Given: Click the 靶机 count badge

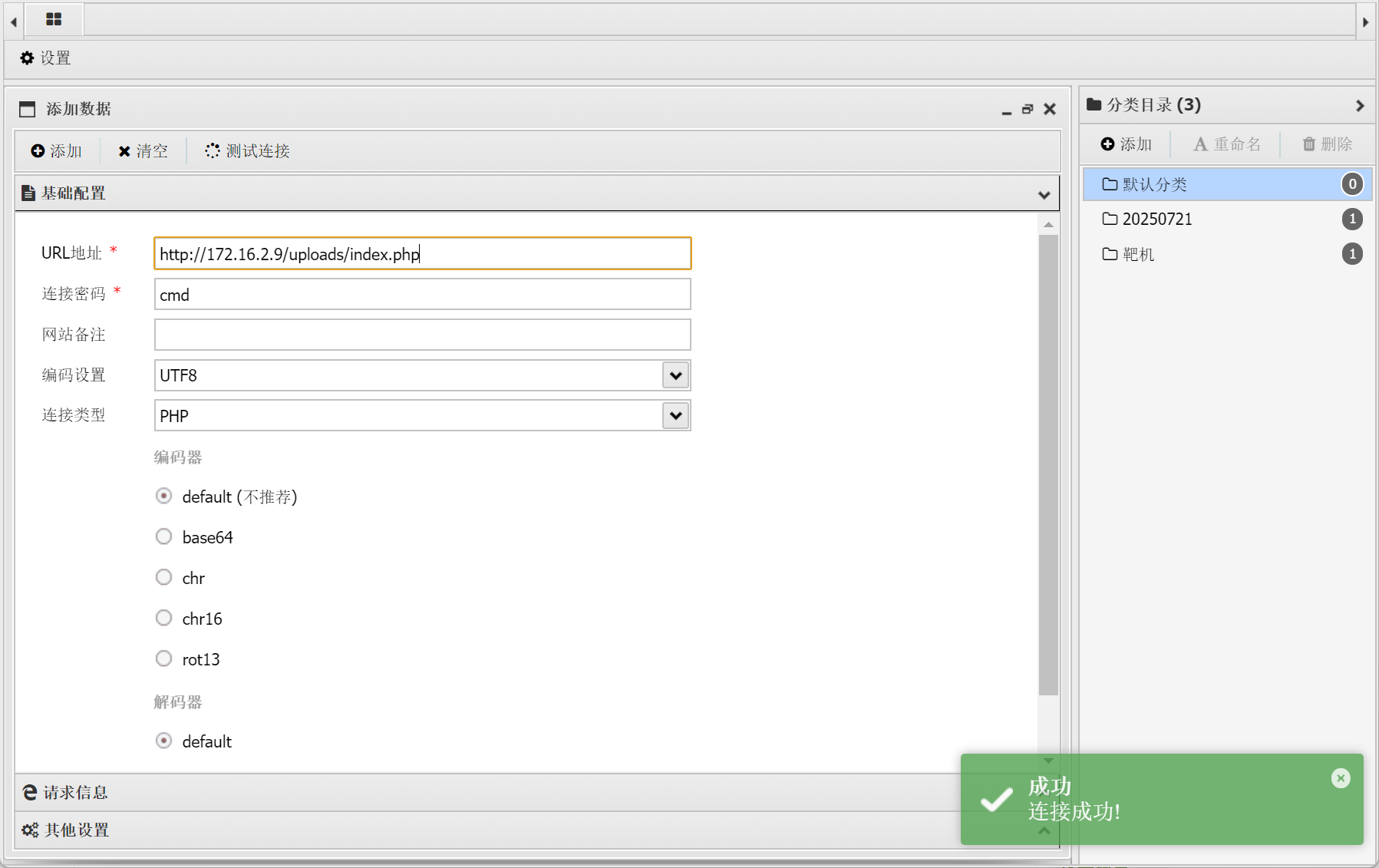Looking at the screenshot, I should 1352,254.
